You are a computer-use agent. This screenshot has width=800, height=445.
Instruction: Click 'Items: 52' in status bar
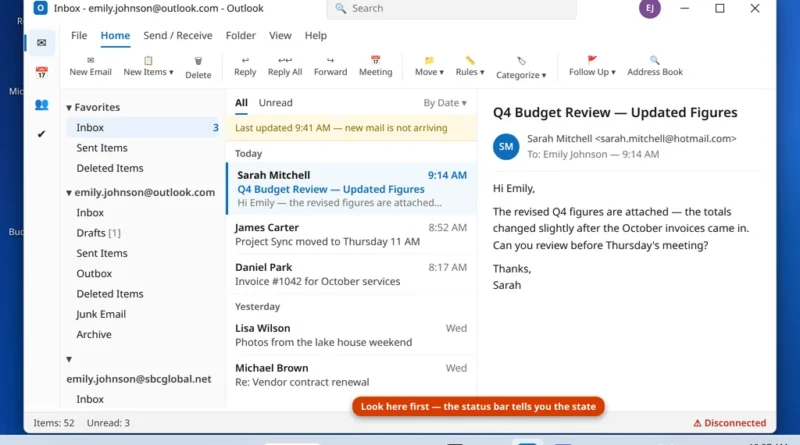[x=54, y=423]
